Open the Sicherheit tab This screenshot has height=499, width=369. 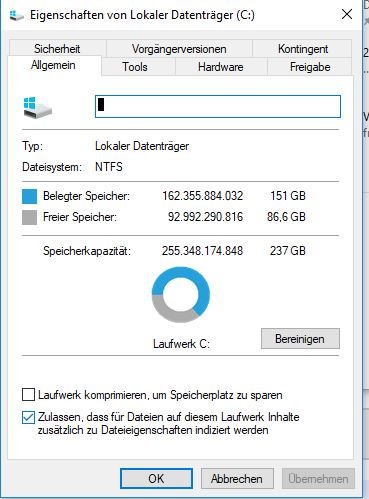click(x=57, y=49)
